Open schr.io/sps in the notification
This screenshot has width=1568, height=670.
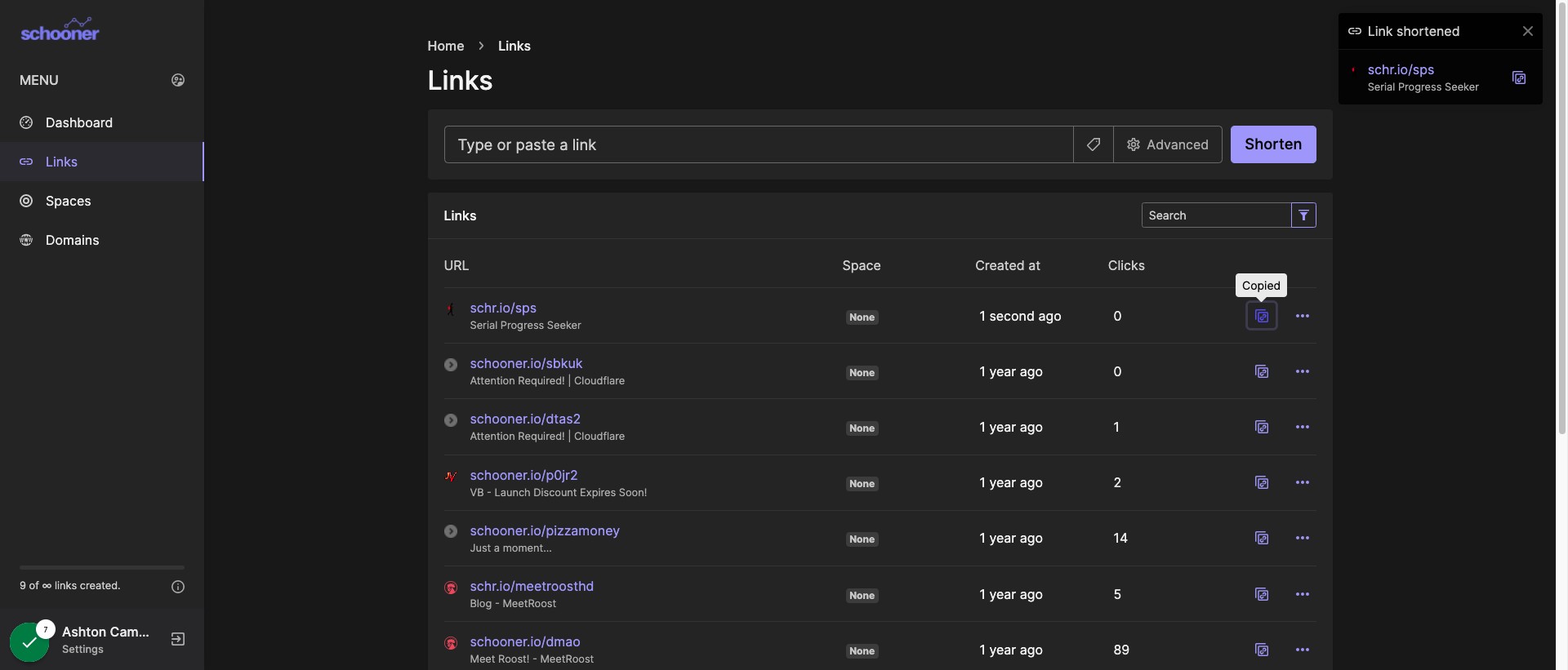pyautogui.click(x=1401, y=69)
